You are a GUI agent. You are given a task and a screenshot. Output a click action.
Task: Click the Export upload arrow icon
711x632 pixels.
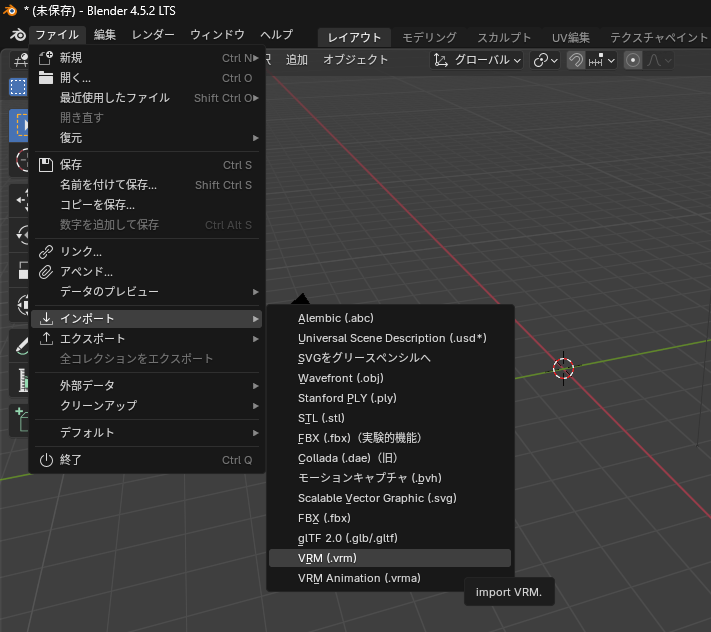pos(45,339)
